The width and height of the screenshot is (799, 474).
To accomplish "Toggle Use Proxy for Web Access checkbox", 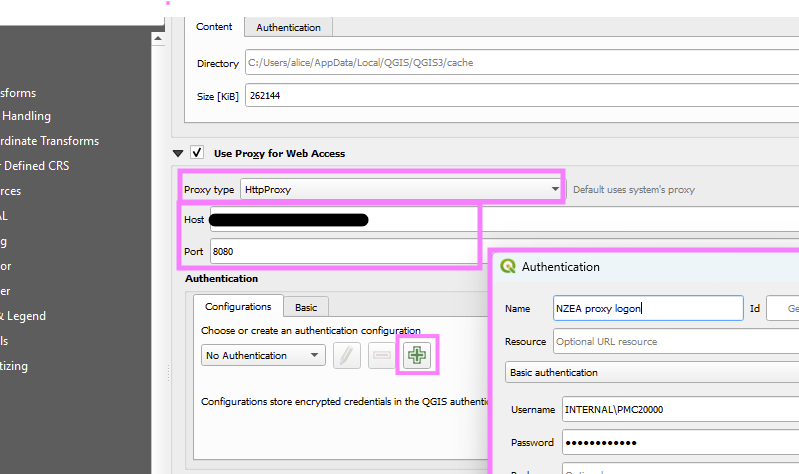I will (x=197, y=152).
